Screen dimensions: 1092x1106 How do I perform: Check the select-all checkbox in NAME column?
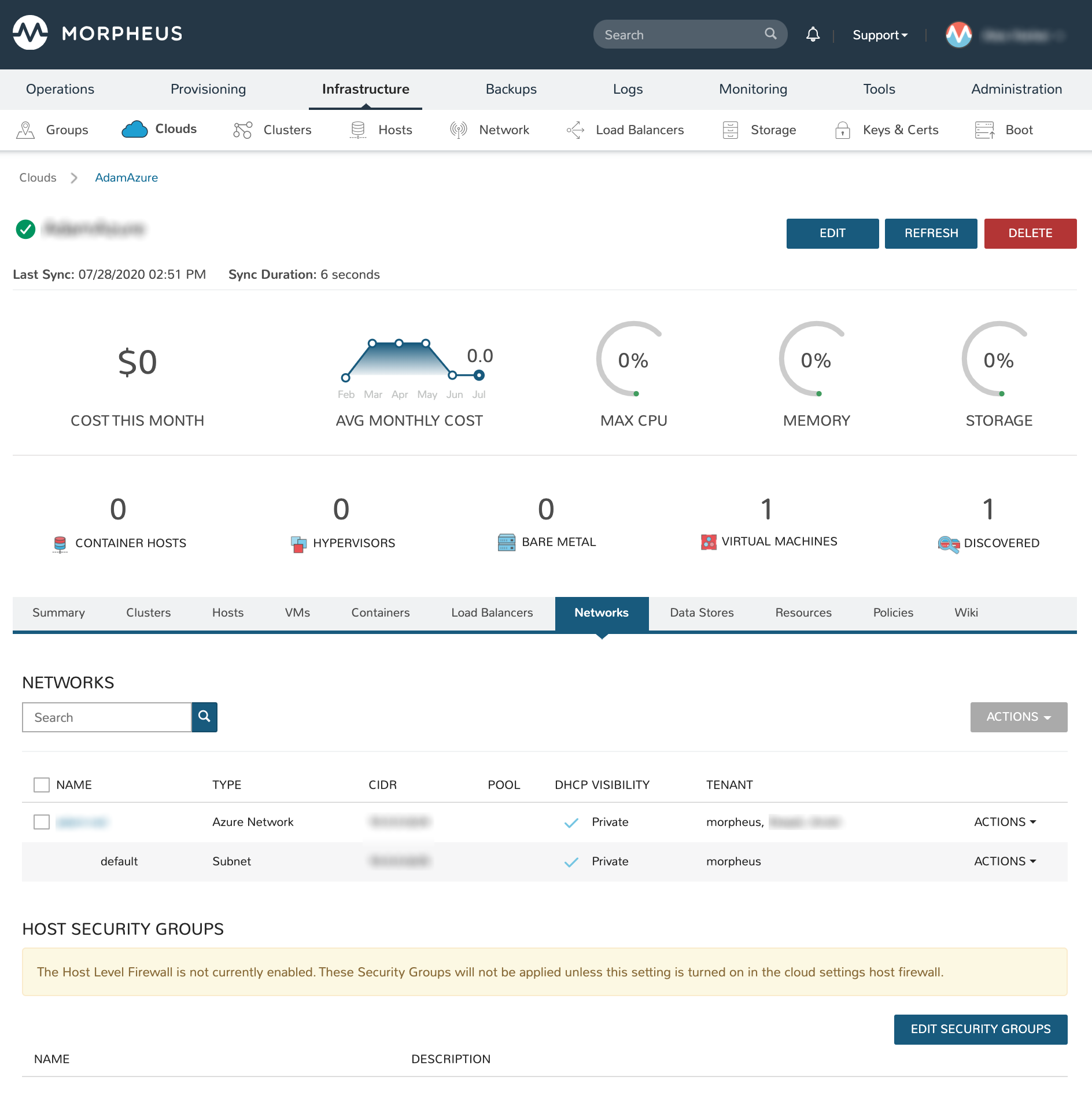[42, 785]
